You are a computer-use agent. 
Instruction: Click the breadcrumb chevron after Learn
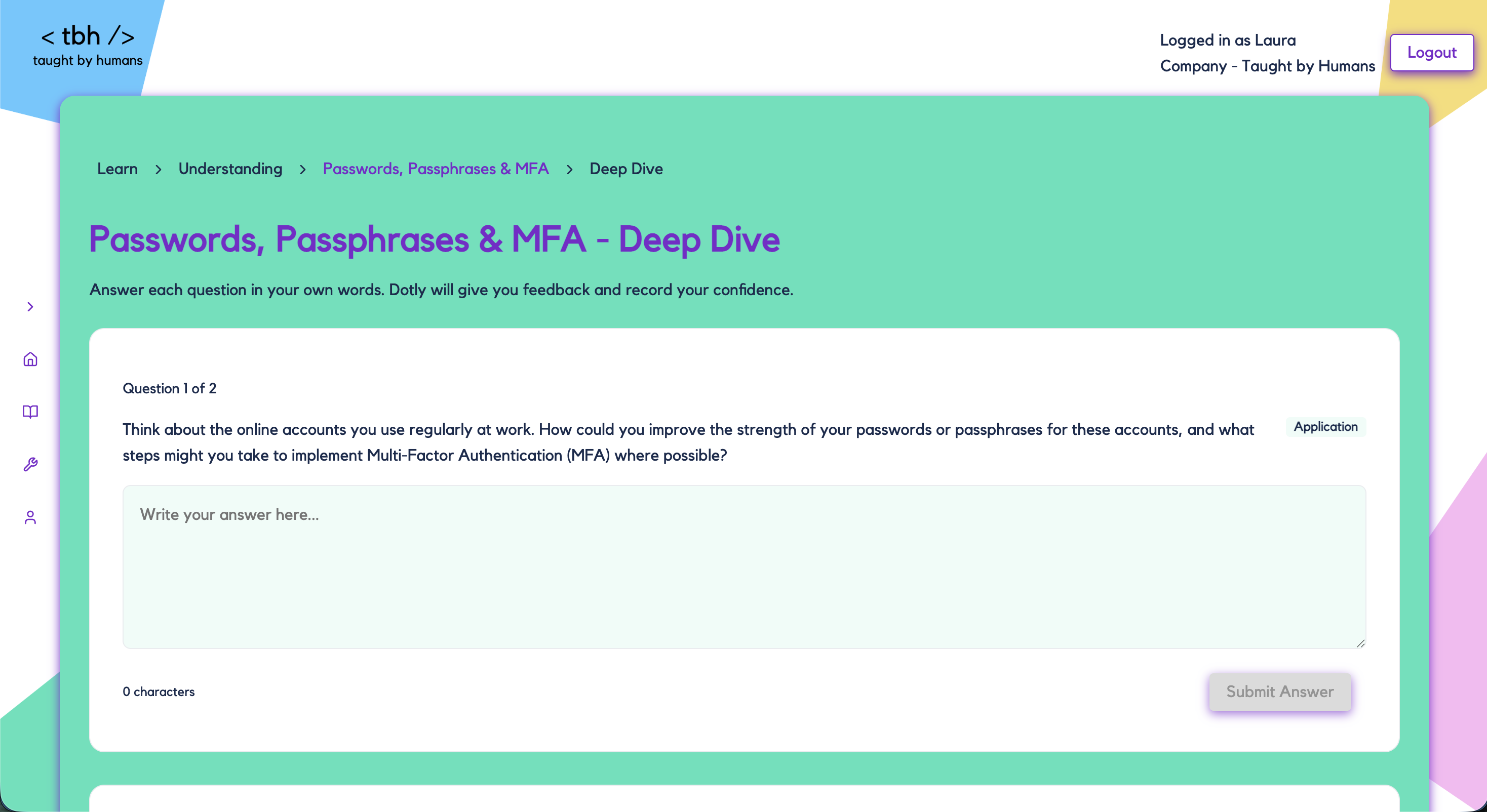click(158, 169)
